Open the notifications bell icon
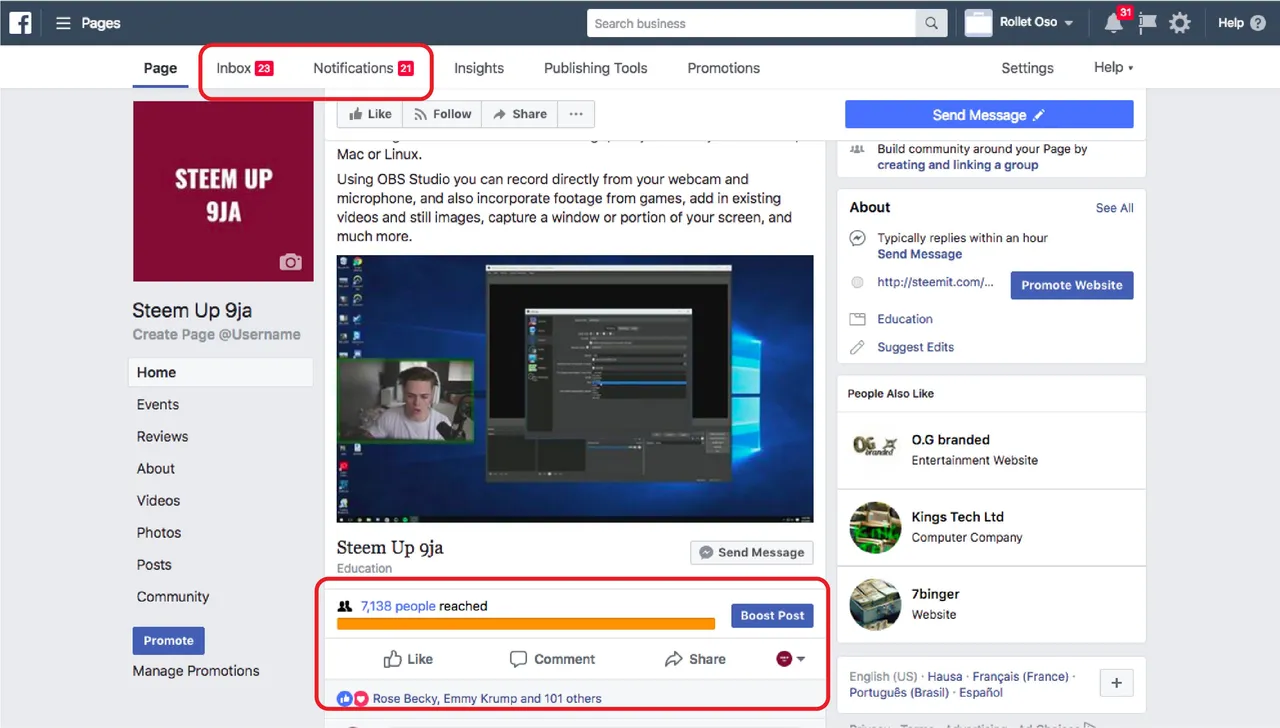 [x=1113, y=23]
